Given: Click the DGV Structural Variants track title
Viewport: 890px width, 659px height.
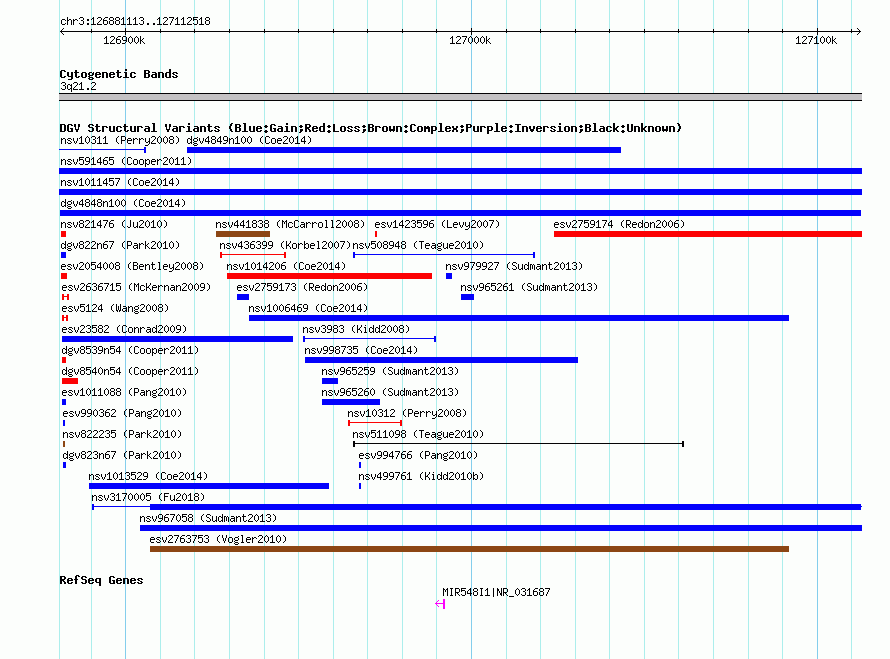Looking at the screenshot, I should click(x=370, y=128).
